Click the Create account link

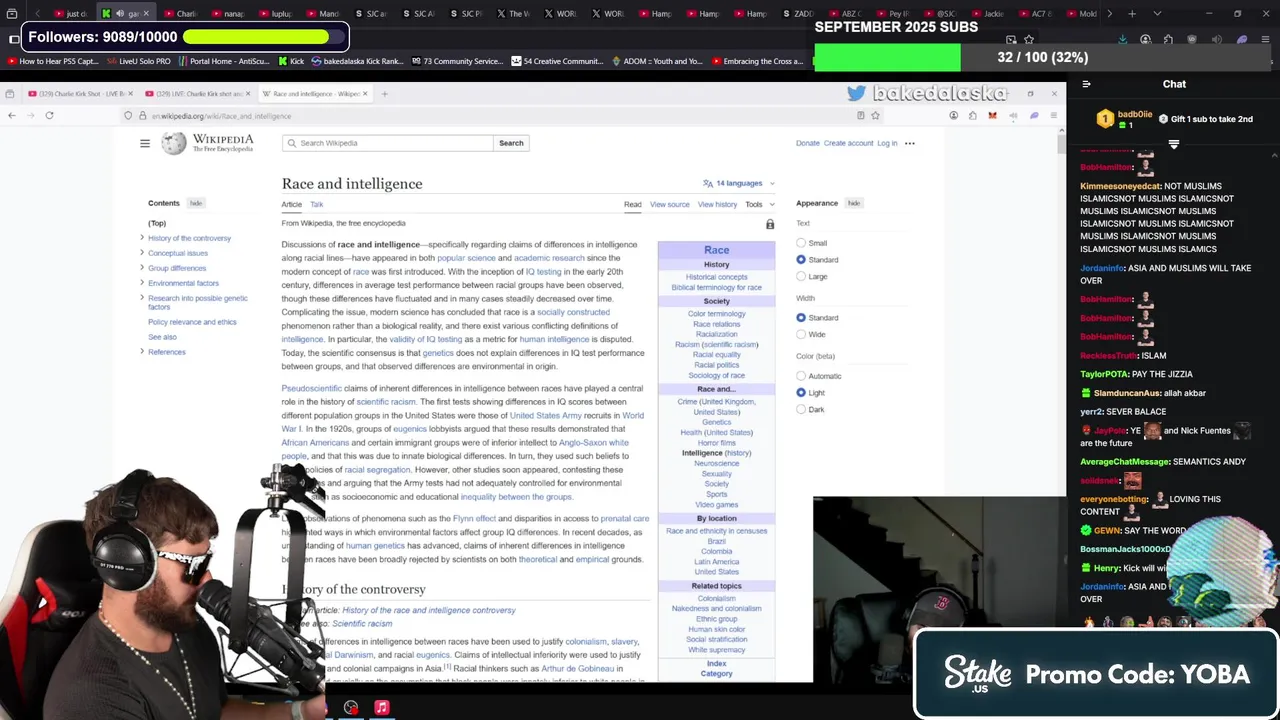848,143
